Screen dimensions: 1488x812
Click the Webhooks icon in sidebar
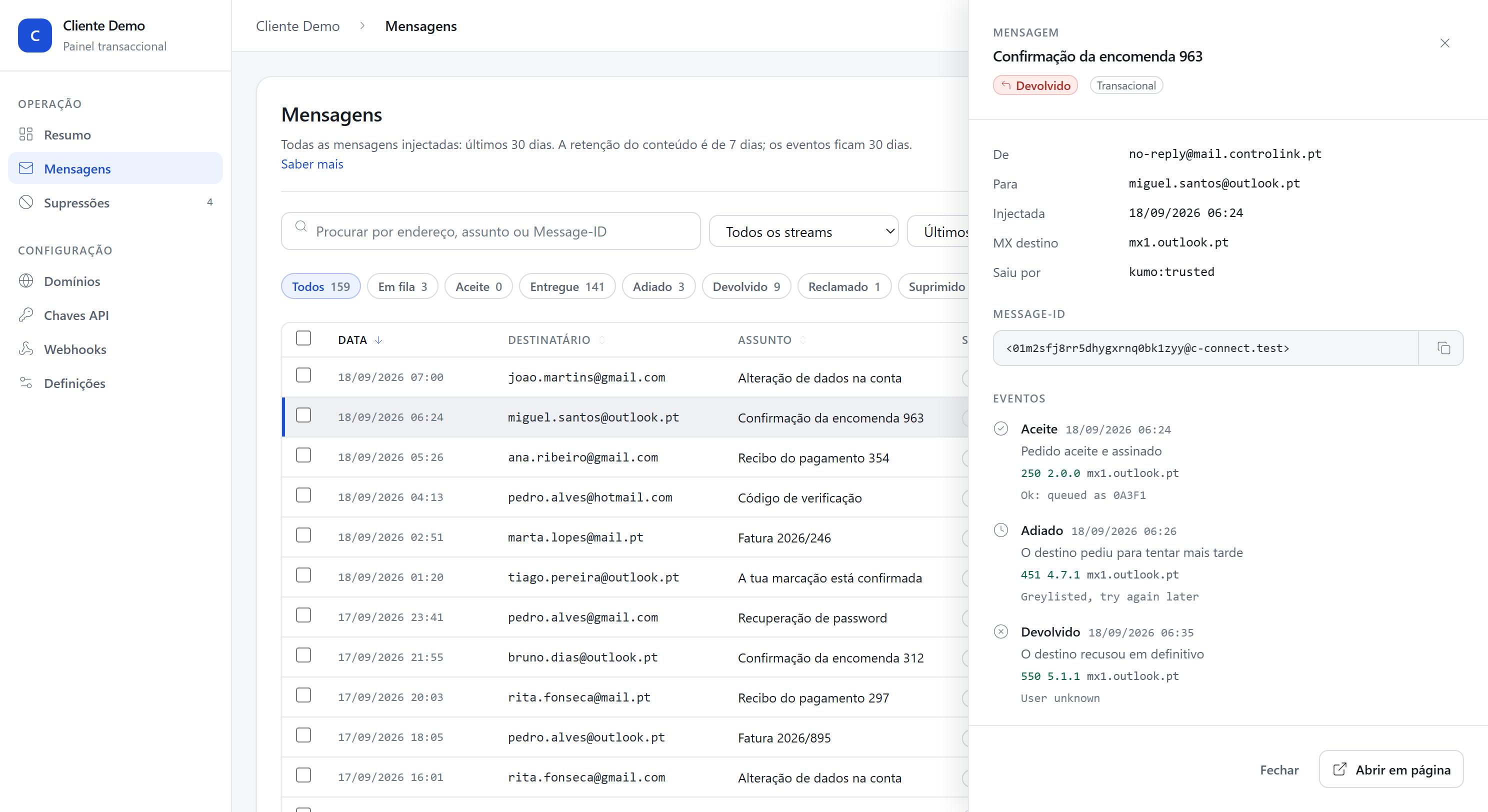pyautogui.click(x=26, y=349)
